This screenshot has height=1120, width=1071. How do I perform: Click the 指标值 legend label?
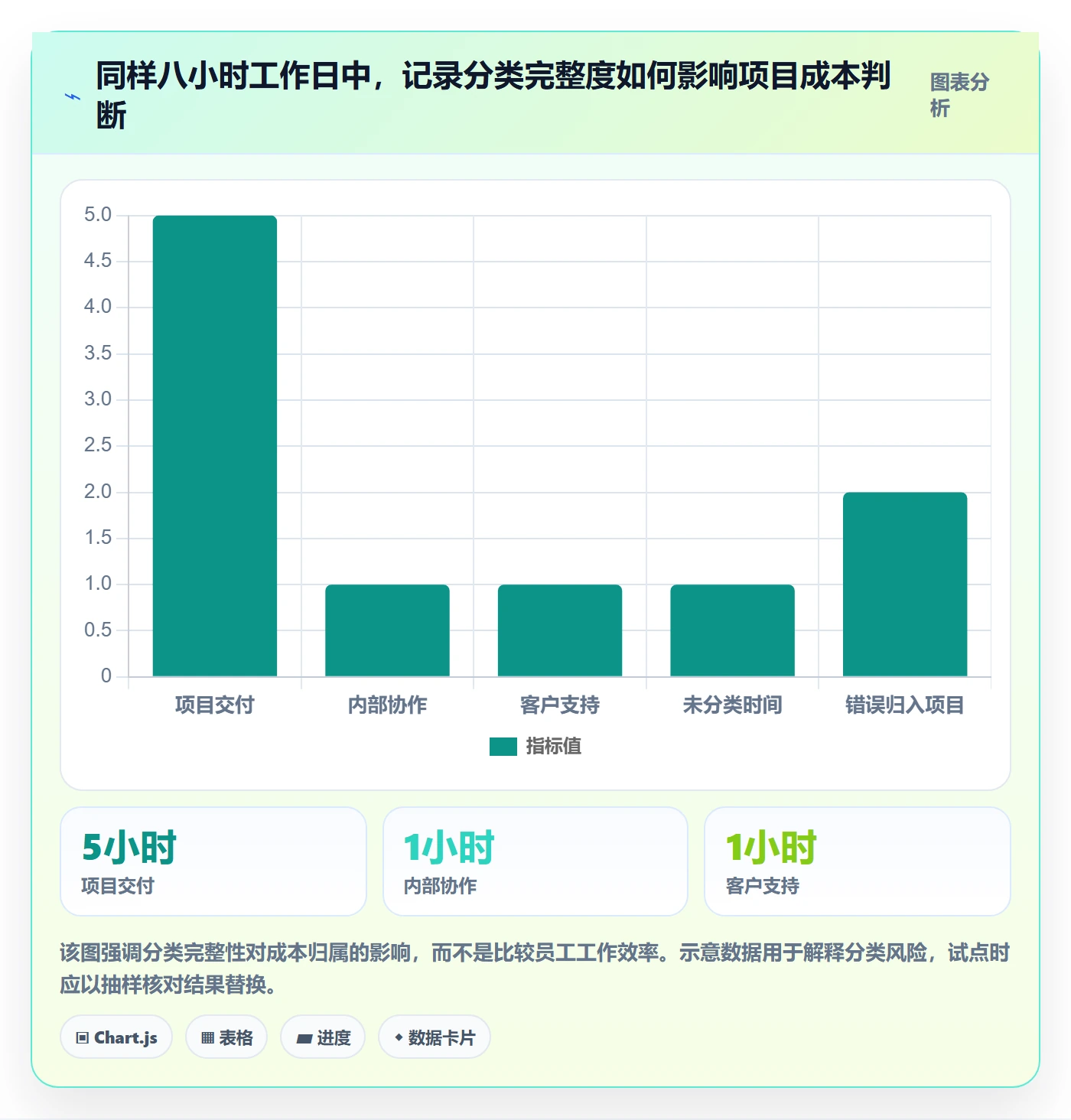point(554,747)
